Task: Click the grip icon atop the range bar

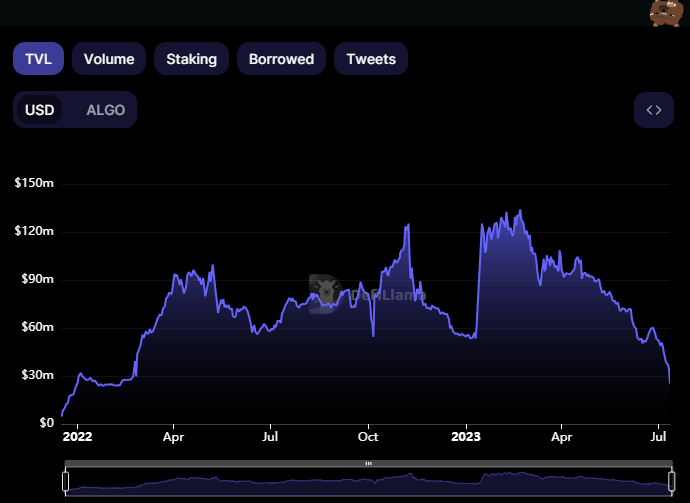Action: [368, 464]
